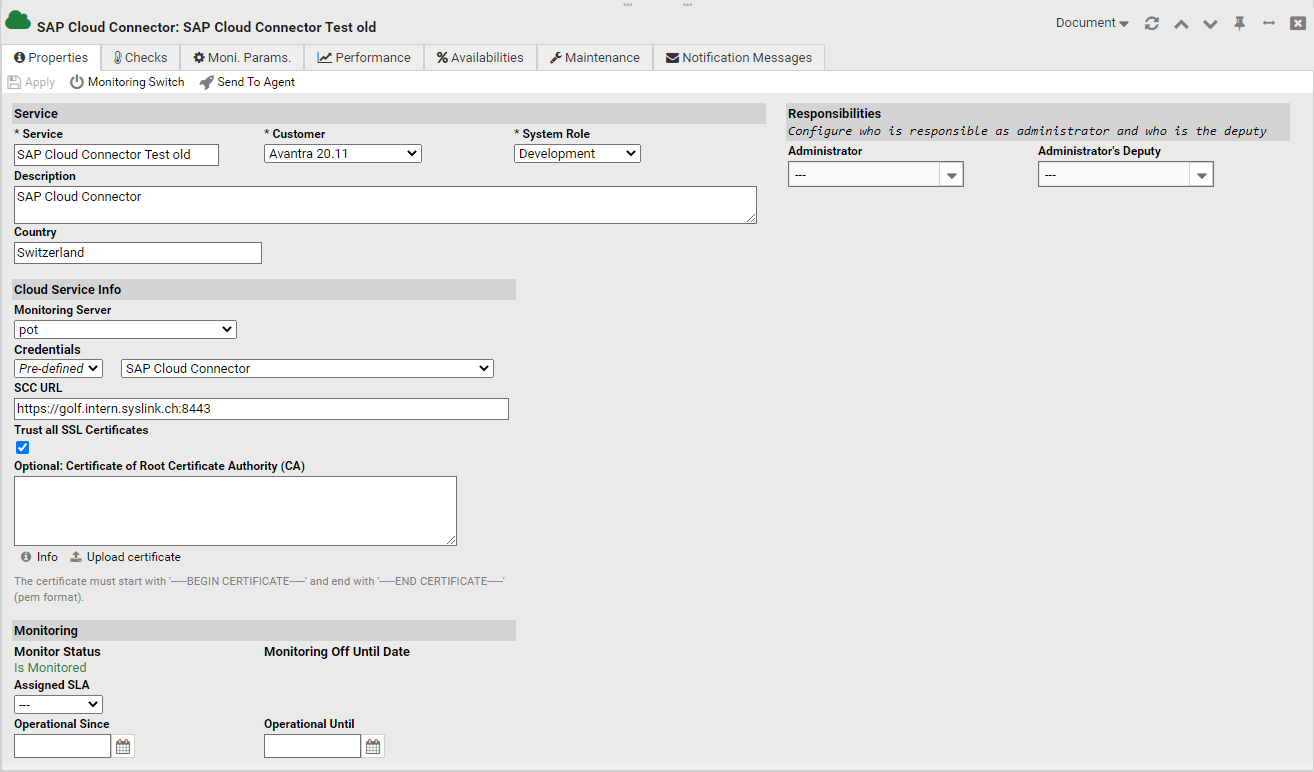1314x772 pixels.
Task: Open the Administrator dropdown arrow
Action: [x=952, y=176]
